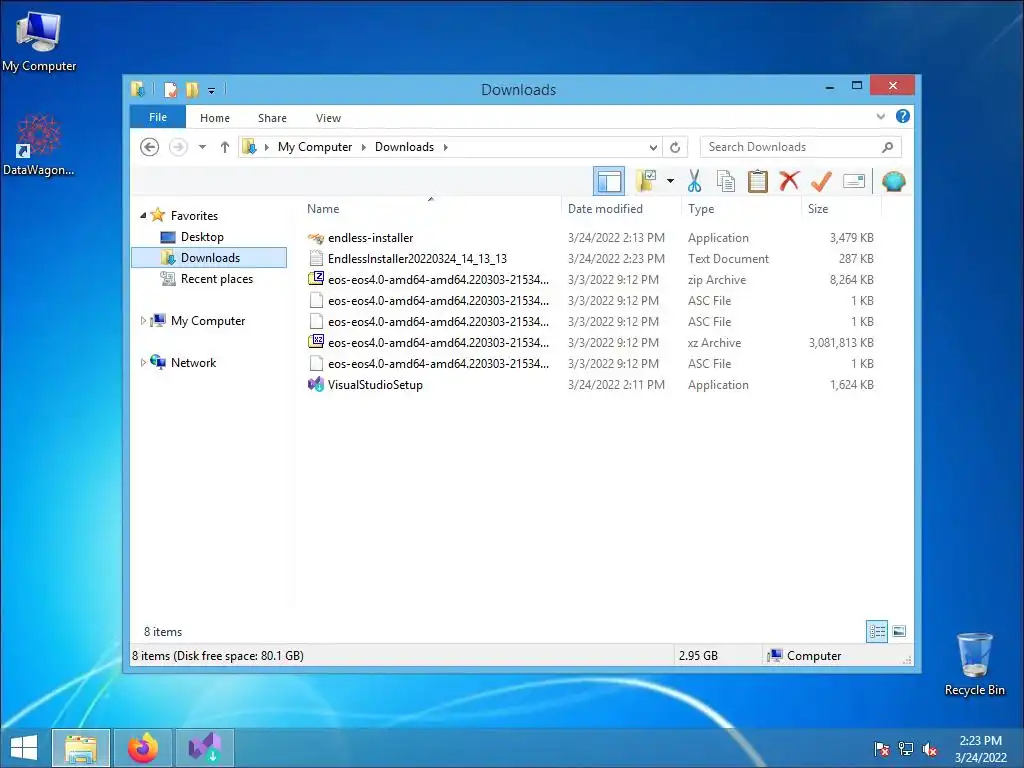This screenshot has height=768, width=1024.
Task: Click File Explorer in the taskbar
Action: [x=81, y=748]
